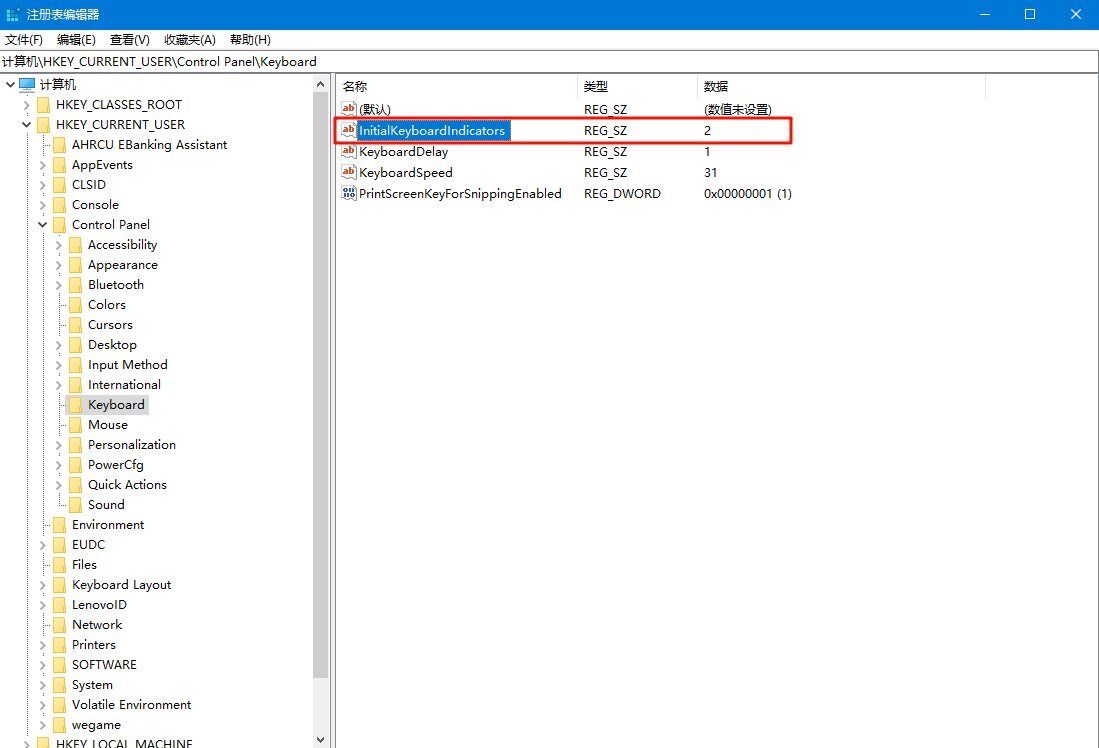Click the DWORD icon of PrintScreenKeyForSnippingEnabled
Screen dimensions: 1099x748
pos(348,193)
